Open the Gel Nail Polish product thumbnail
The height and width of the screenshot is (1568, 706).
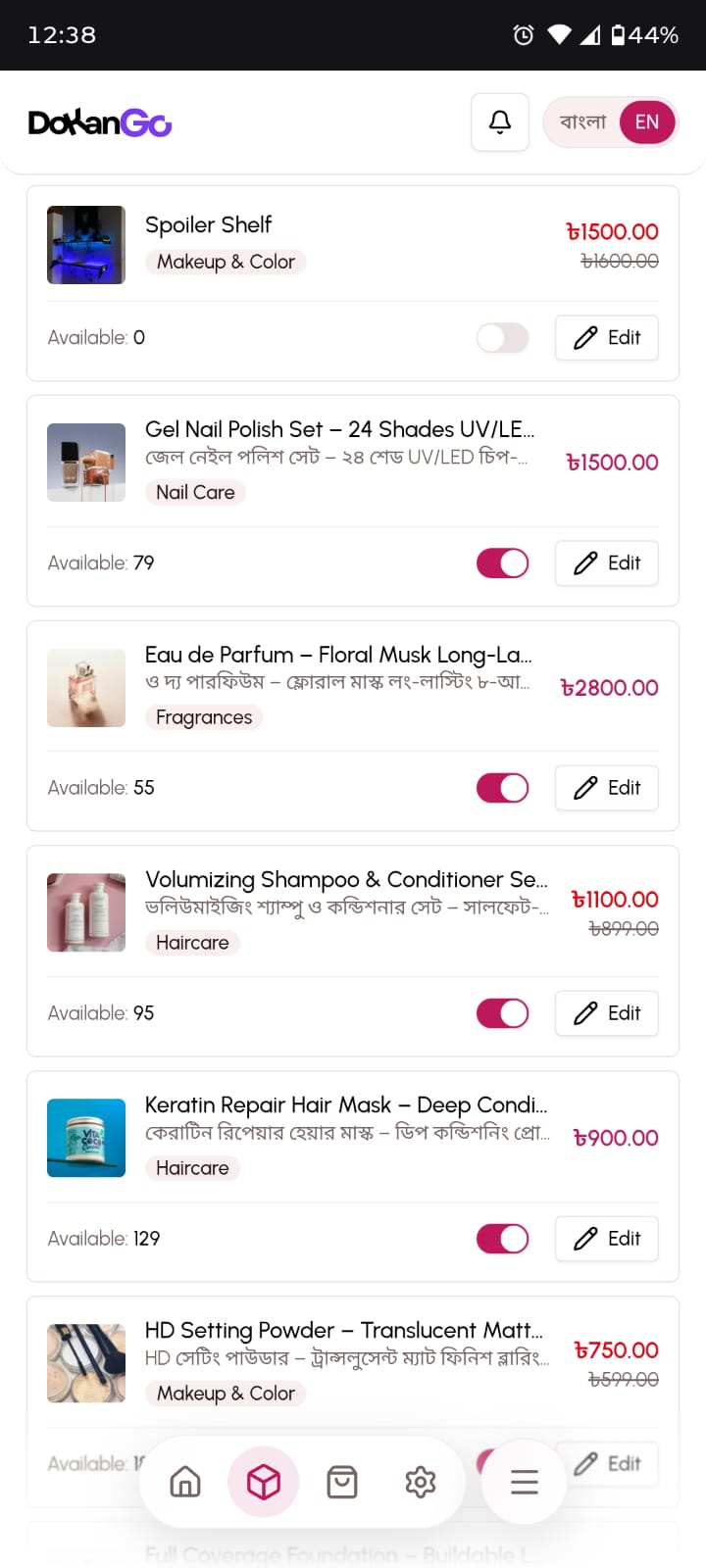click(86, 463)
